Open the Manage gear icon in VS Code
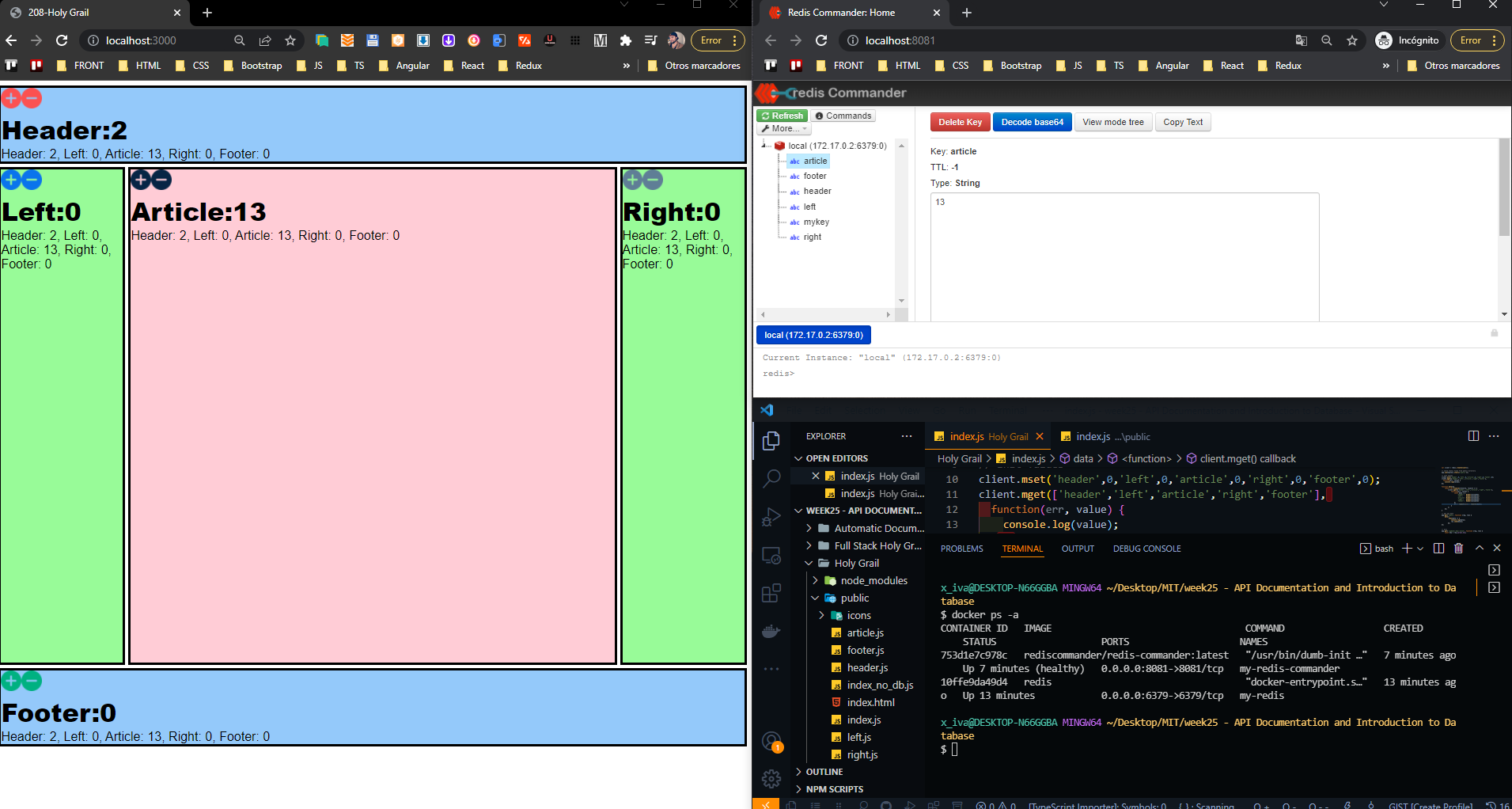 pos(771,778)
